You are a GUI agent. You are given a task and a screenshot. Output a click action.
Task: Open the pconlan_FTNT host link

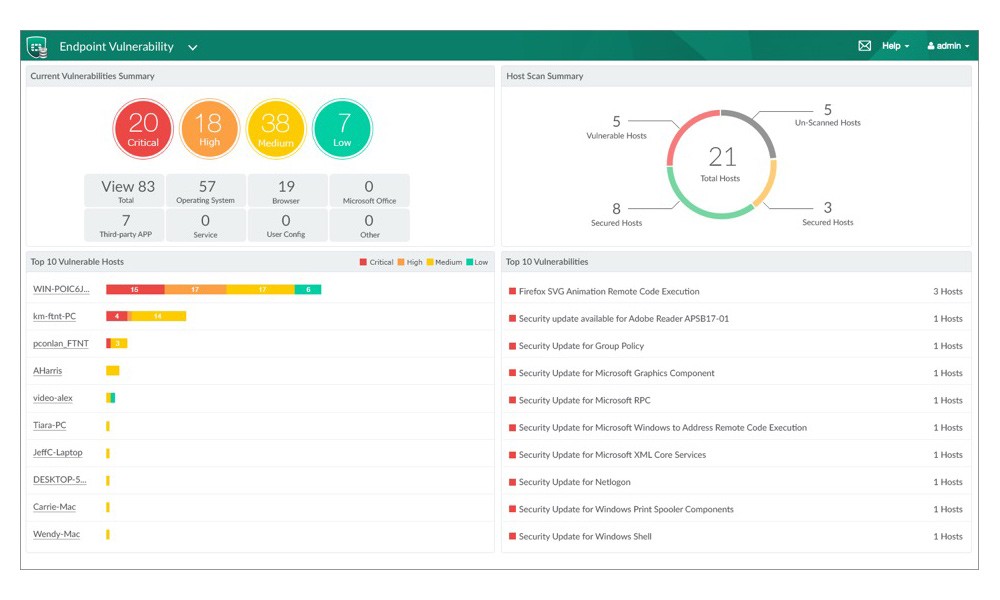pyautogui.click(x=61, y=344)
